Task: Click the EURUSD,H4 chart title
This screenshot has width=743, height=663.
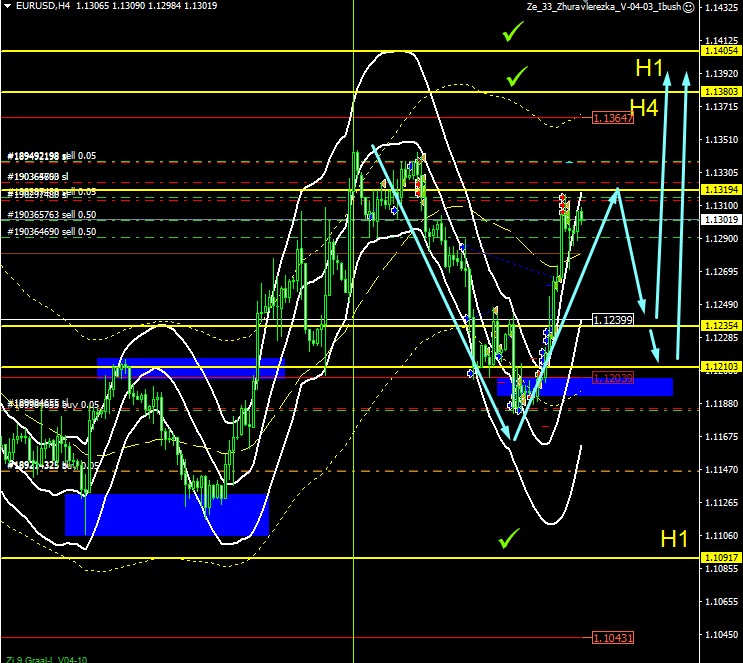Action: click(x=35, y=6)
